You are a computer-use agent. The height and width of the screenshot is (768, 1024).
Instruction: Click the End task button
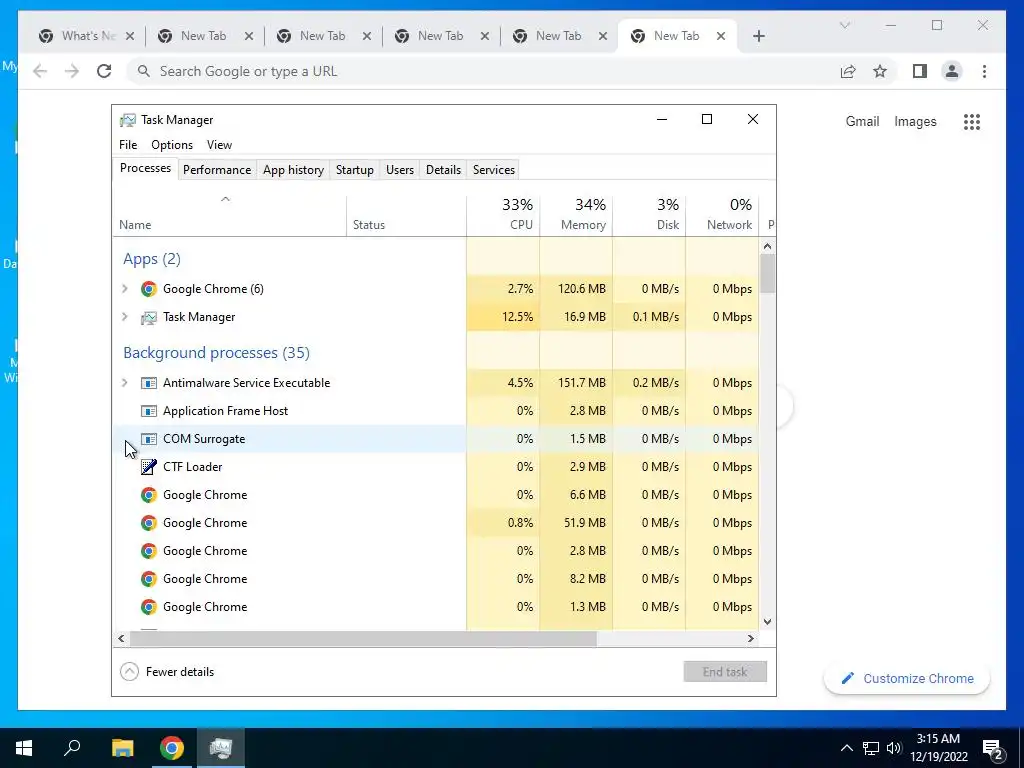(725, 671)
